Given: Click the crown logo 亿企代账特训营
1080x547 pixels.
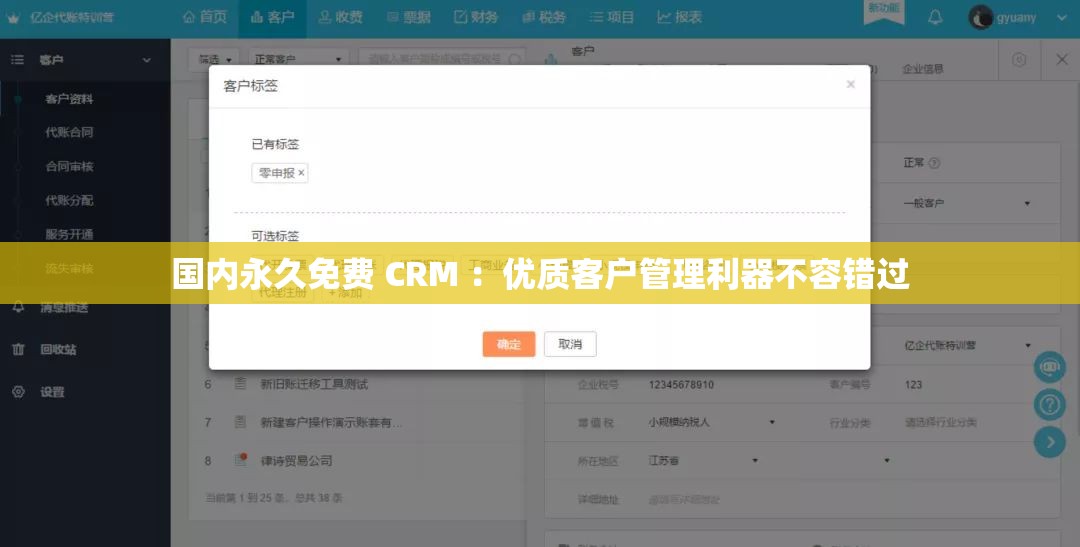Looking at the screenshot, I should pos(60,18).
